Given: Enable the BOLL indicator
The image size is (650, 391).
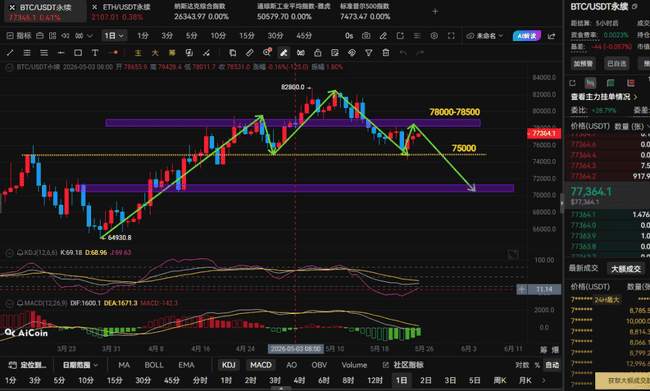Looking at the screenshot, I should (154, 365).
